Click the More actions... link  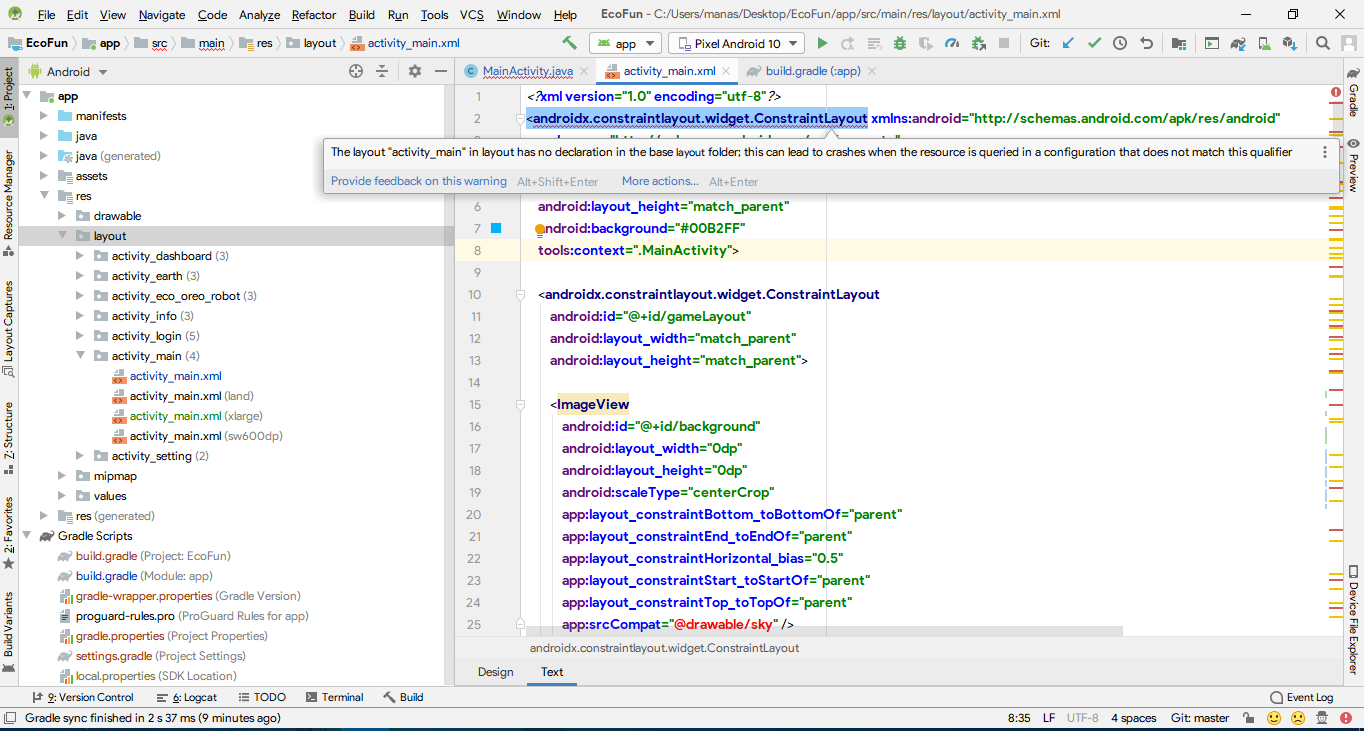pos(660,181)
